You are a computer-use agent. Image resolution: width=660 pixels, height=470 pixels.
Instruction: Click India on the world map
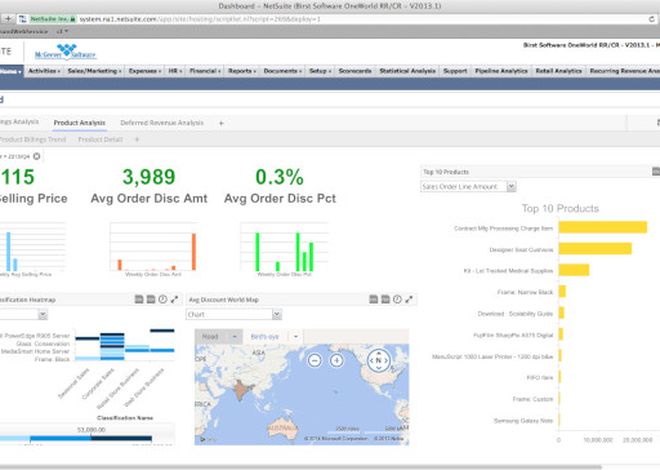[242, 390]
